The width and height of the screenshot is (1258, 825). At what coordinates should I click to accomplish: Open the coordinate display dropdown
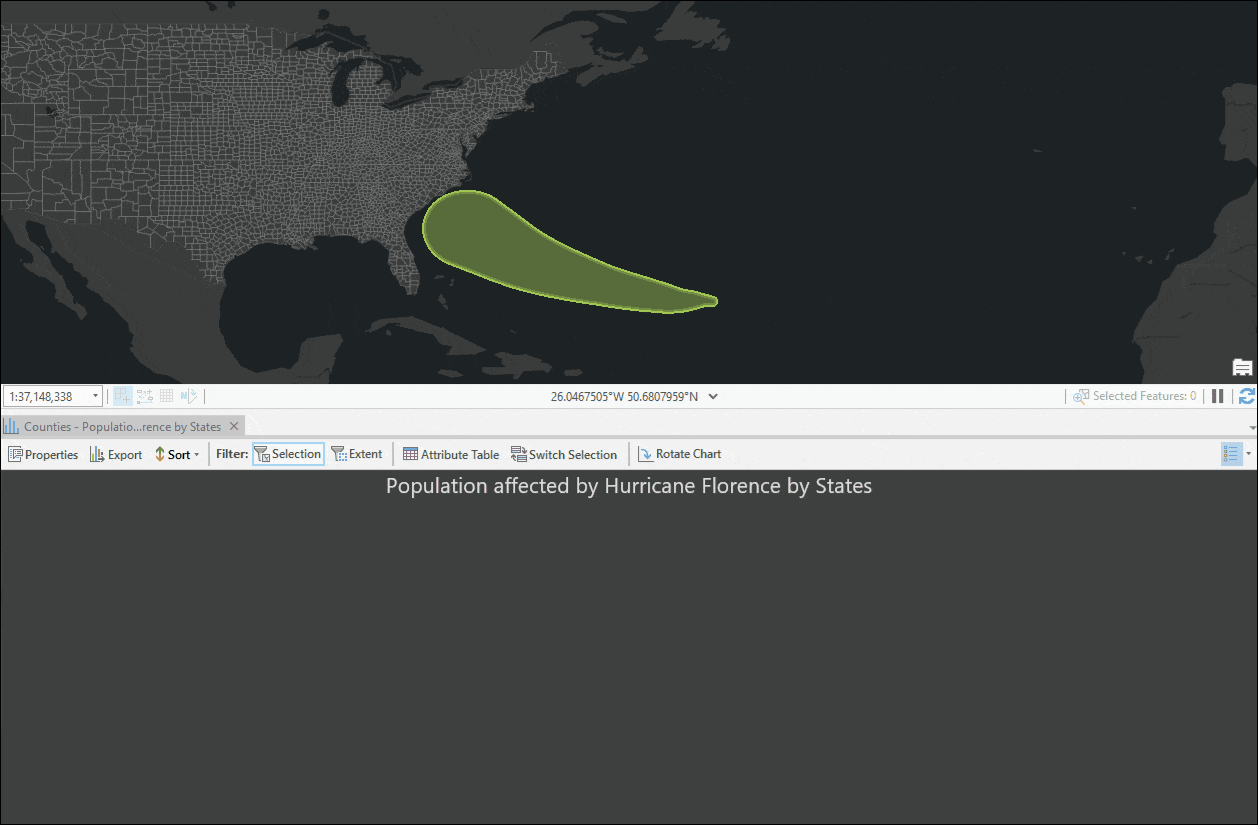click(x=712, y=396)
